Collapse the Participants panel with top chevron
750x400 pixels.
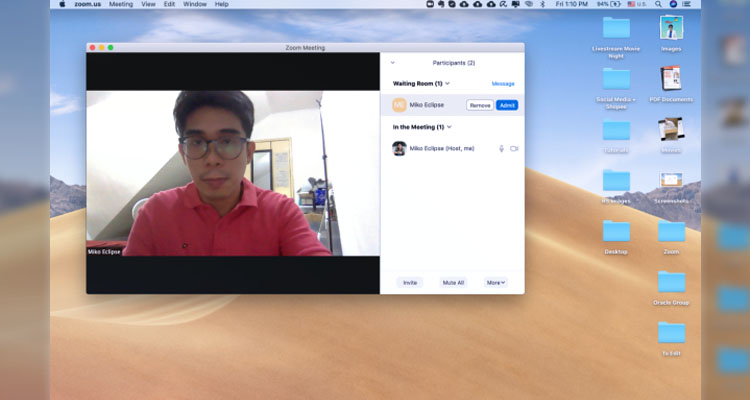(x=393, y=63)
